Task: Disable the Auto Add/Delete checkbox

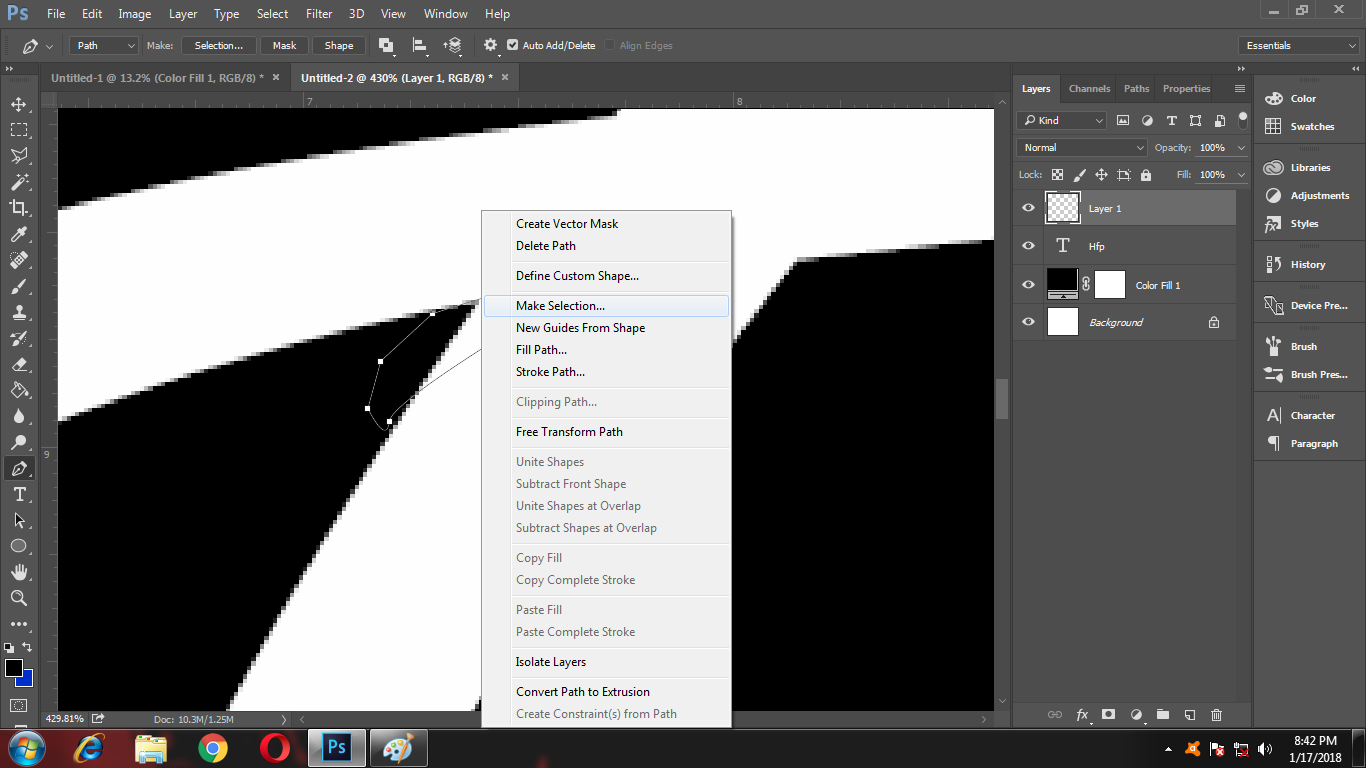Action: [511, 44]
